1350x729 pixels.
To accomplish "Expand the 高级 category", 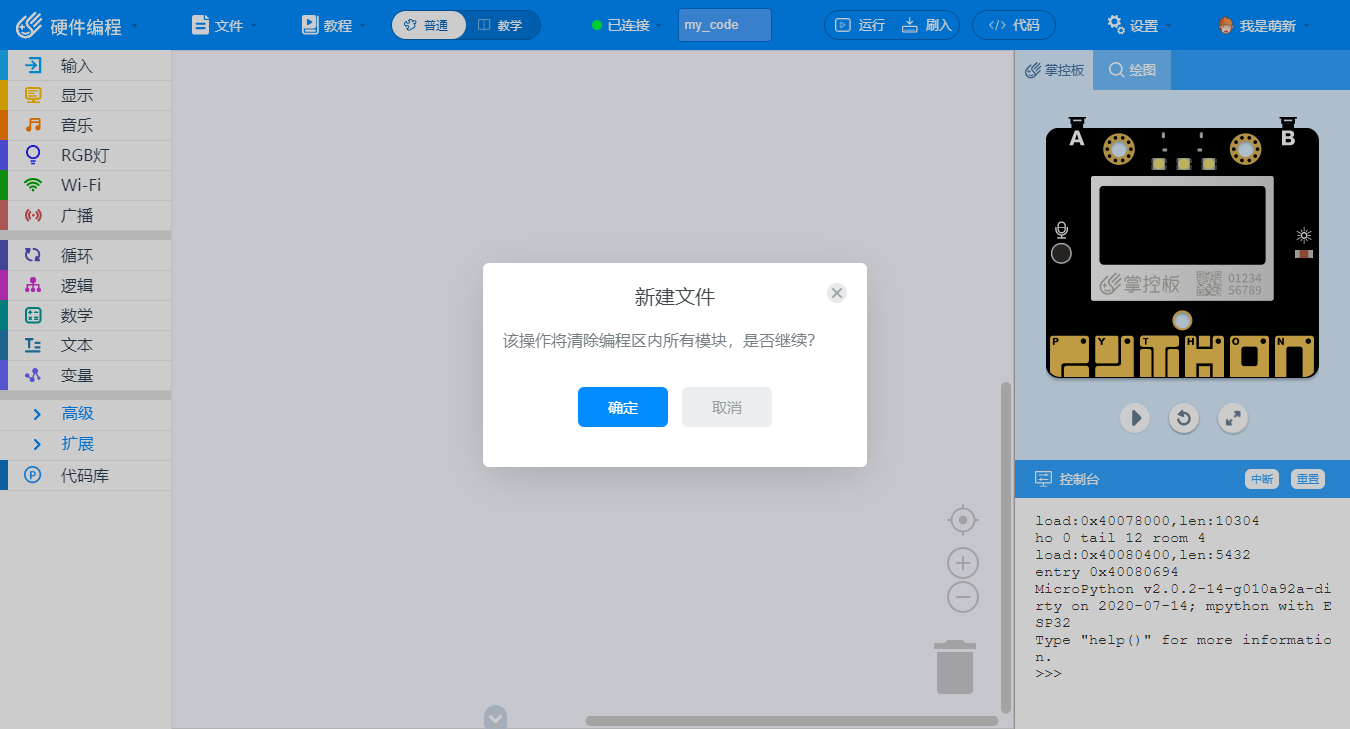I will 86,414.
